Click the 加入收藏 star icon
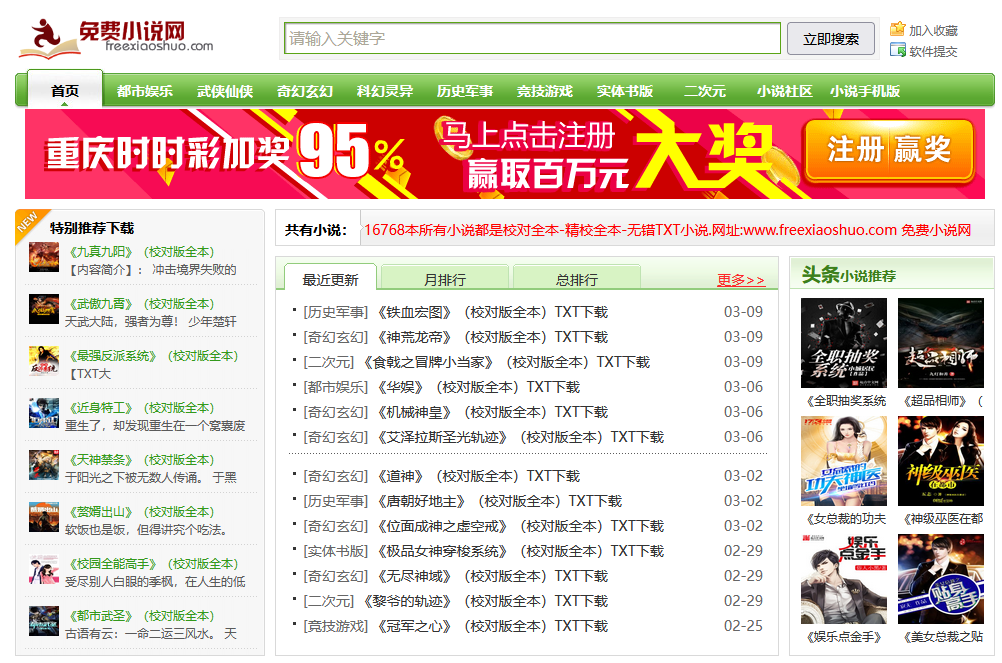Image resolution: width=1002 pixels, height=663 pixels. tap(898, 30)
